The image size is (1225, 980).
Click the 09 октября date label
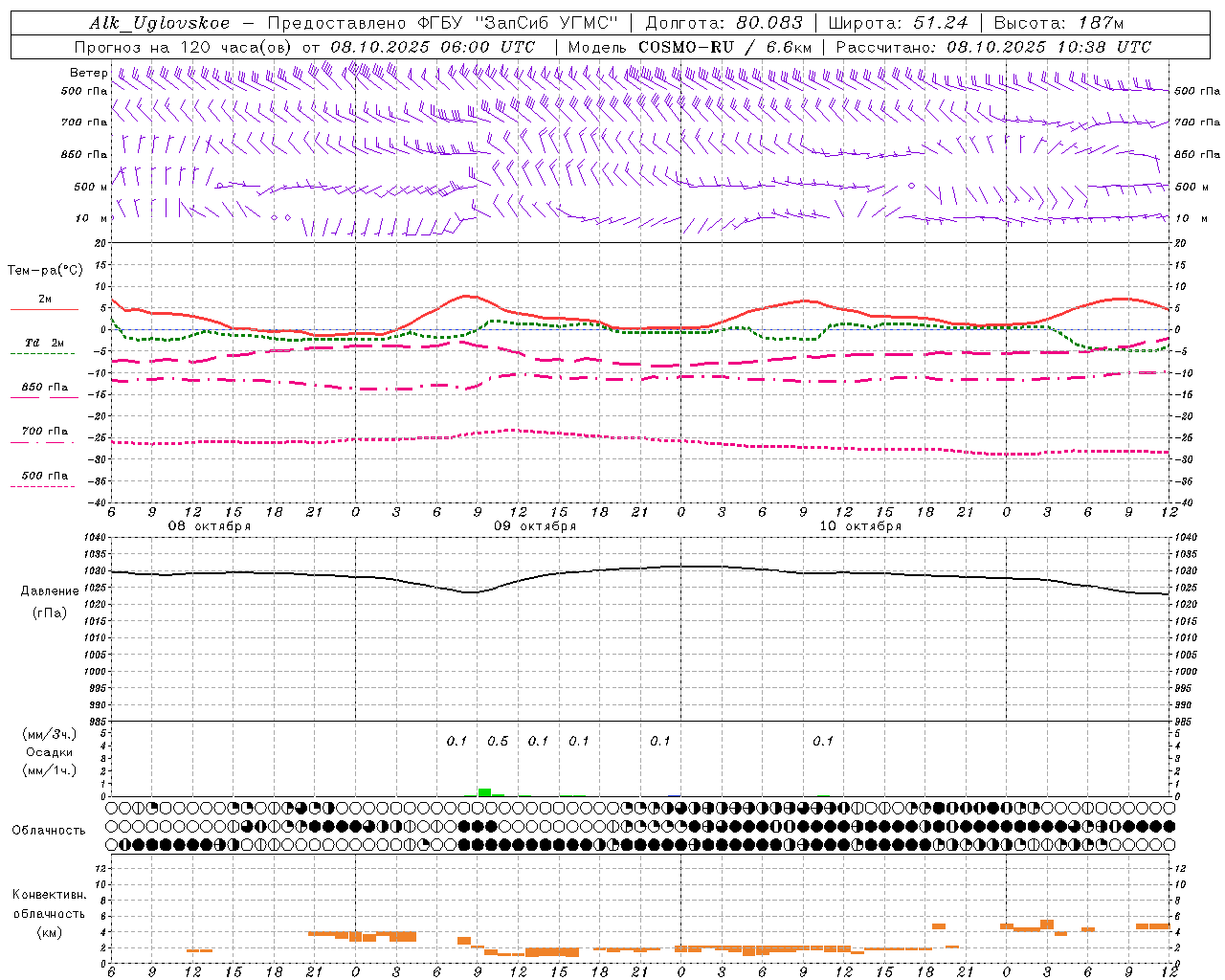tap(535, 526)
